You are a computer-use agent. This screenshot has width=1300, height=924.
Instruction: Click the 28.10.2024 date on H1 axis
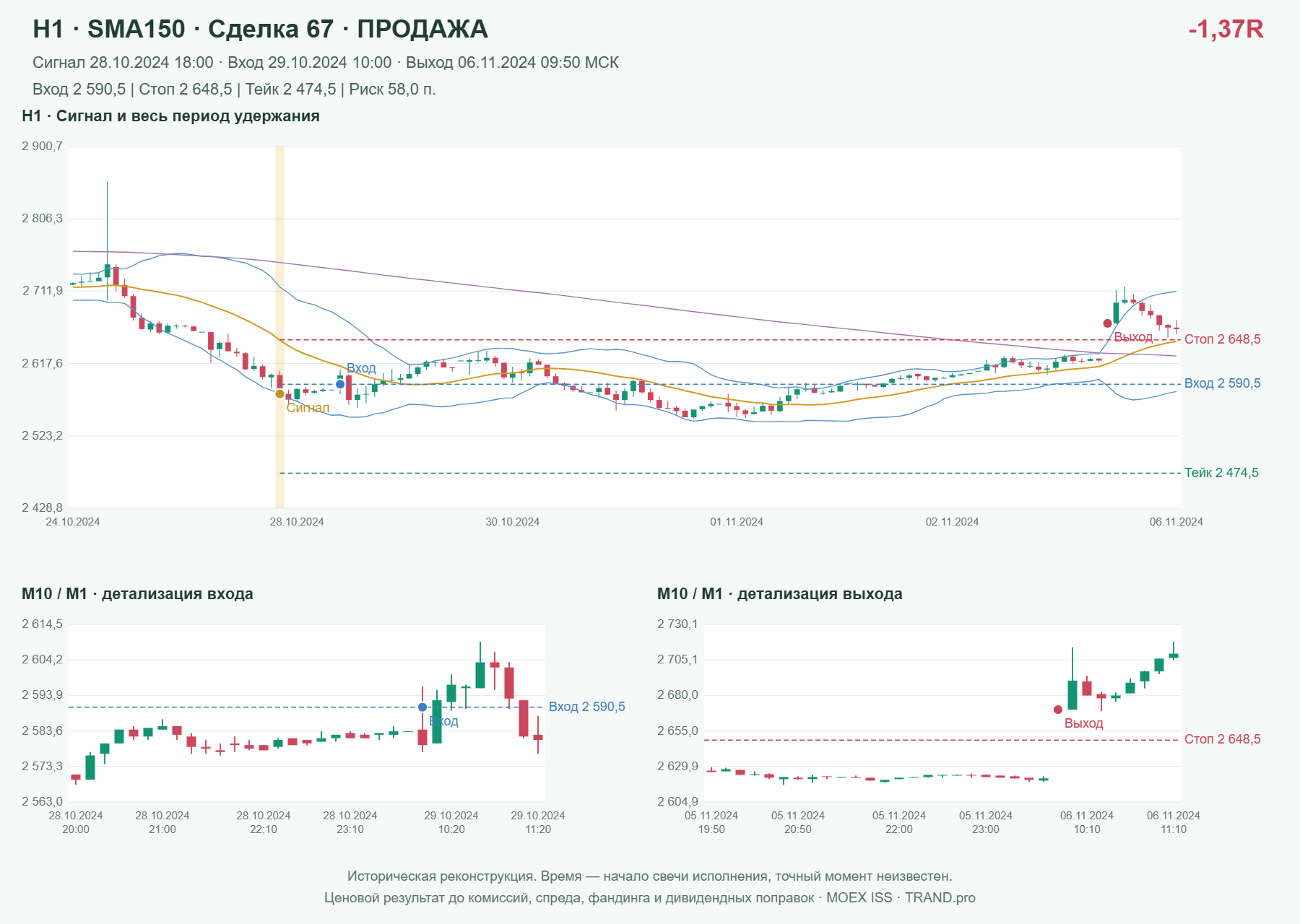(x=297, y=522)
